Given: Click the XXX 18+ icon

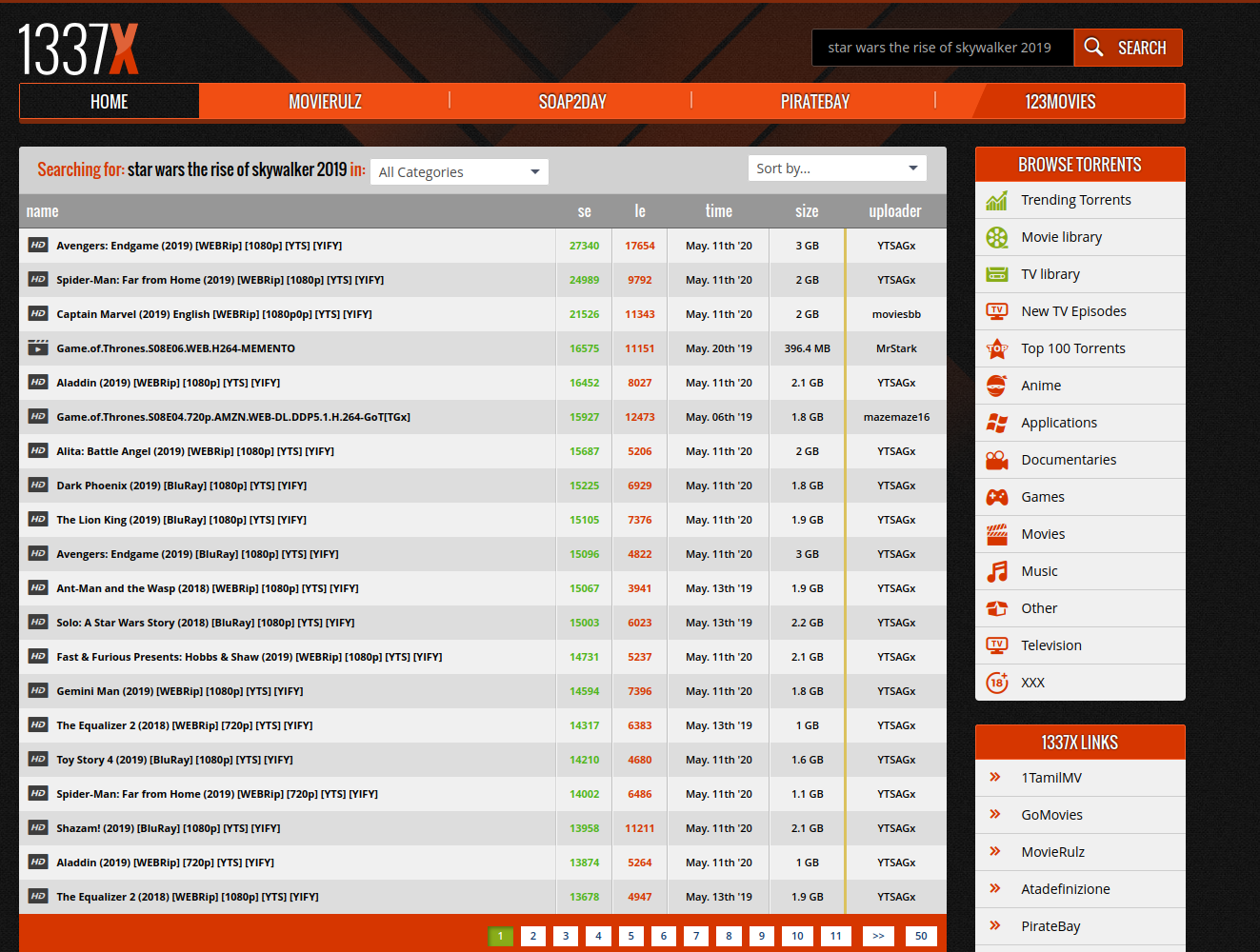Looking at the screenshot, I should tap(997, 683).
